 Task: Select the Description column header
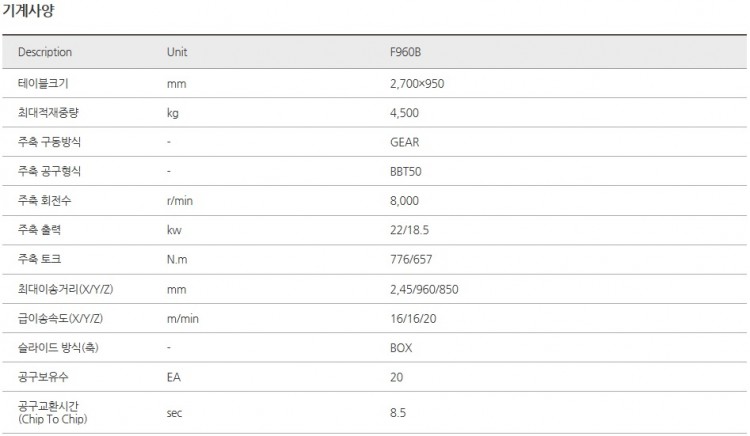(45, 52)
